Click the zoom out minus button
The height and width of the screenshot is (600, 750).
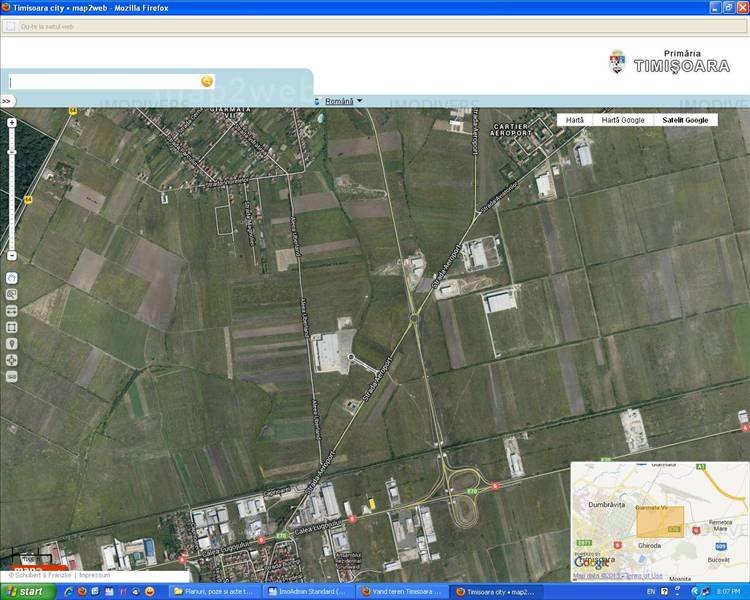point(11,255)
